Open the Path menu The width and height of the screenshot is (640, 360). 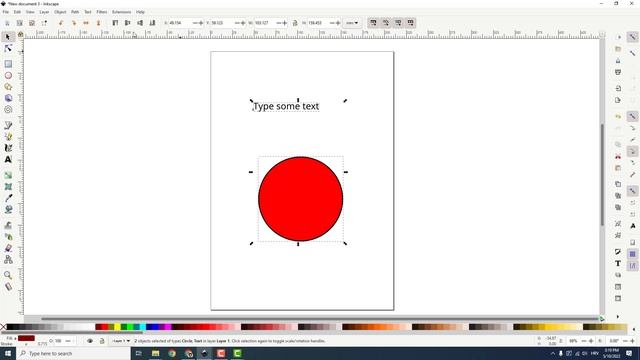[75, 12]
